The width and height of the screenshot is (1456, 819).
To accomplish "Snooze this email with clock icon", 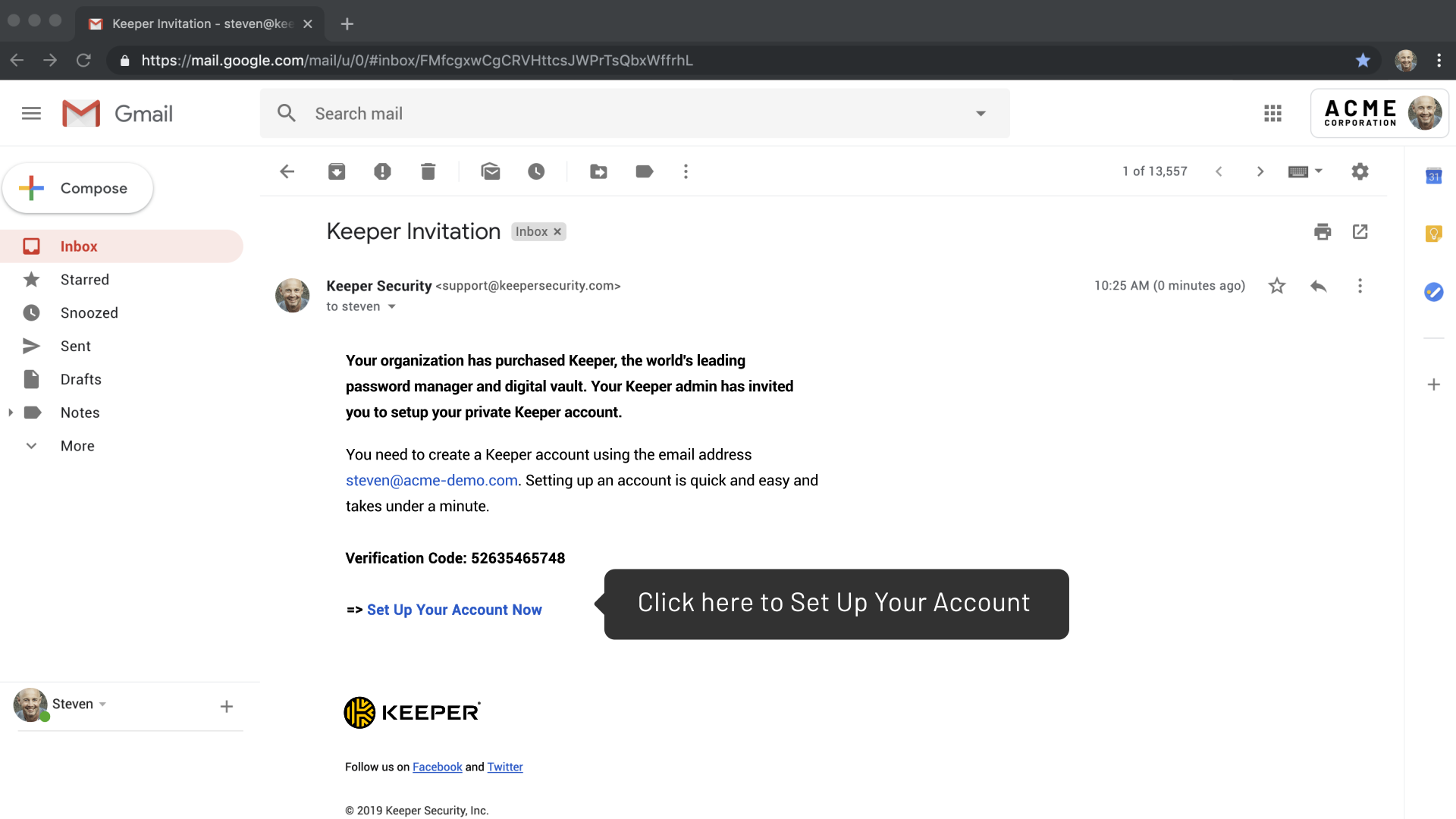I will click(536, 171).
